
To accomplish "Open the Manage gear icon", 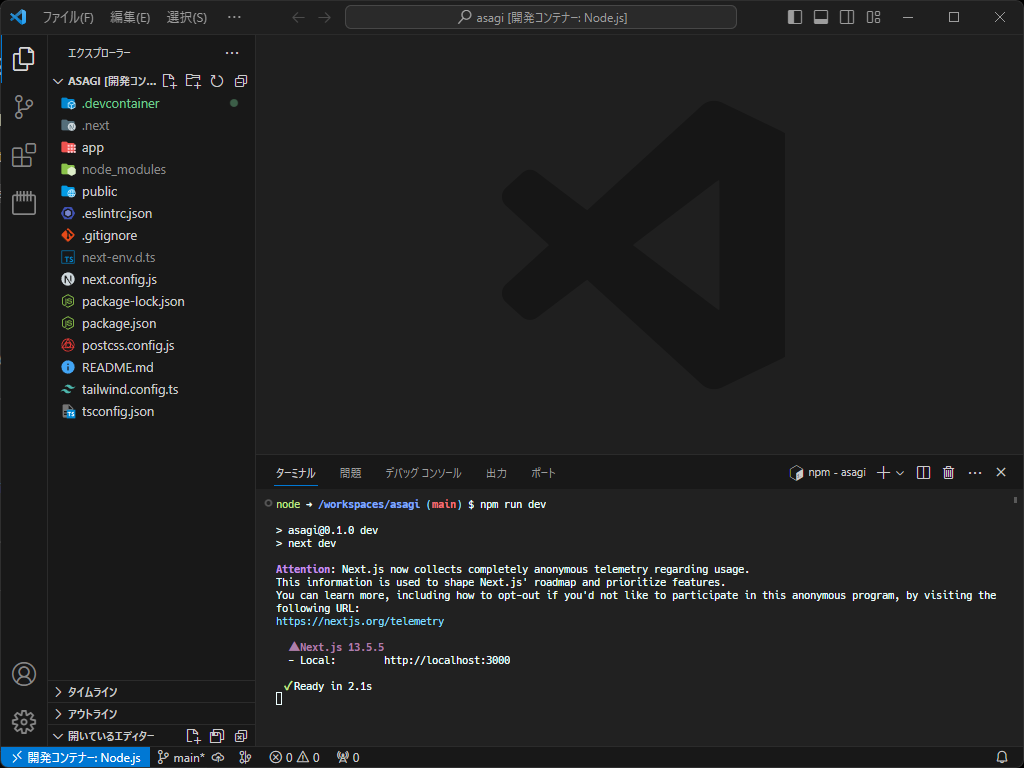I will pyautogui.click(x=24, y=722).
